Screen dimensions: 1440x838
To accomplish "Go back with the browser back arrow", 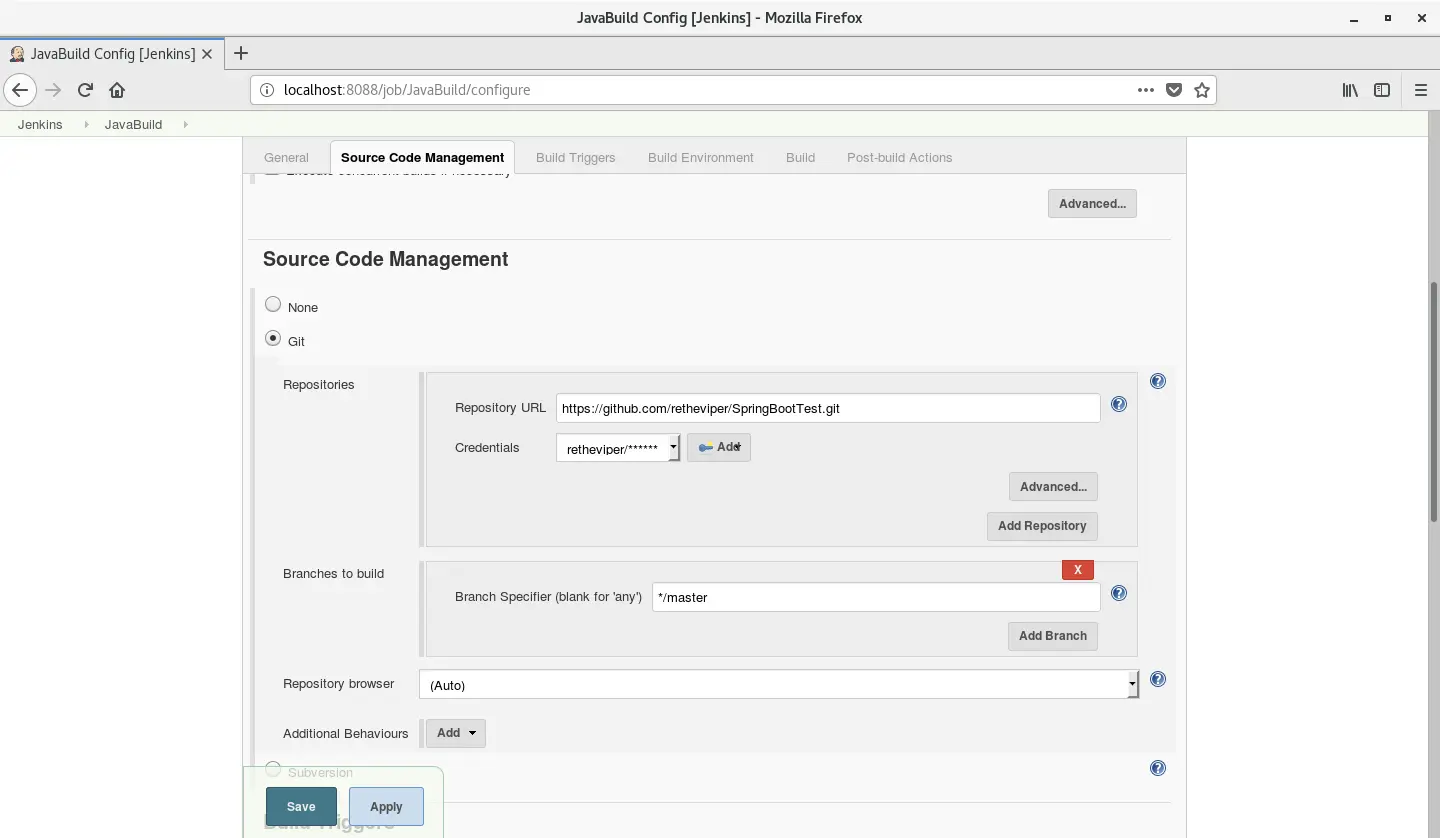I will click(20, 90).
